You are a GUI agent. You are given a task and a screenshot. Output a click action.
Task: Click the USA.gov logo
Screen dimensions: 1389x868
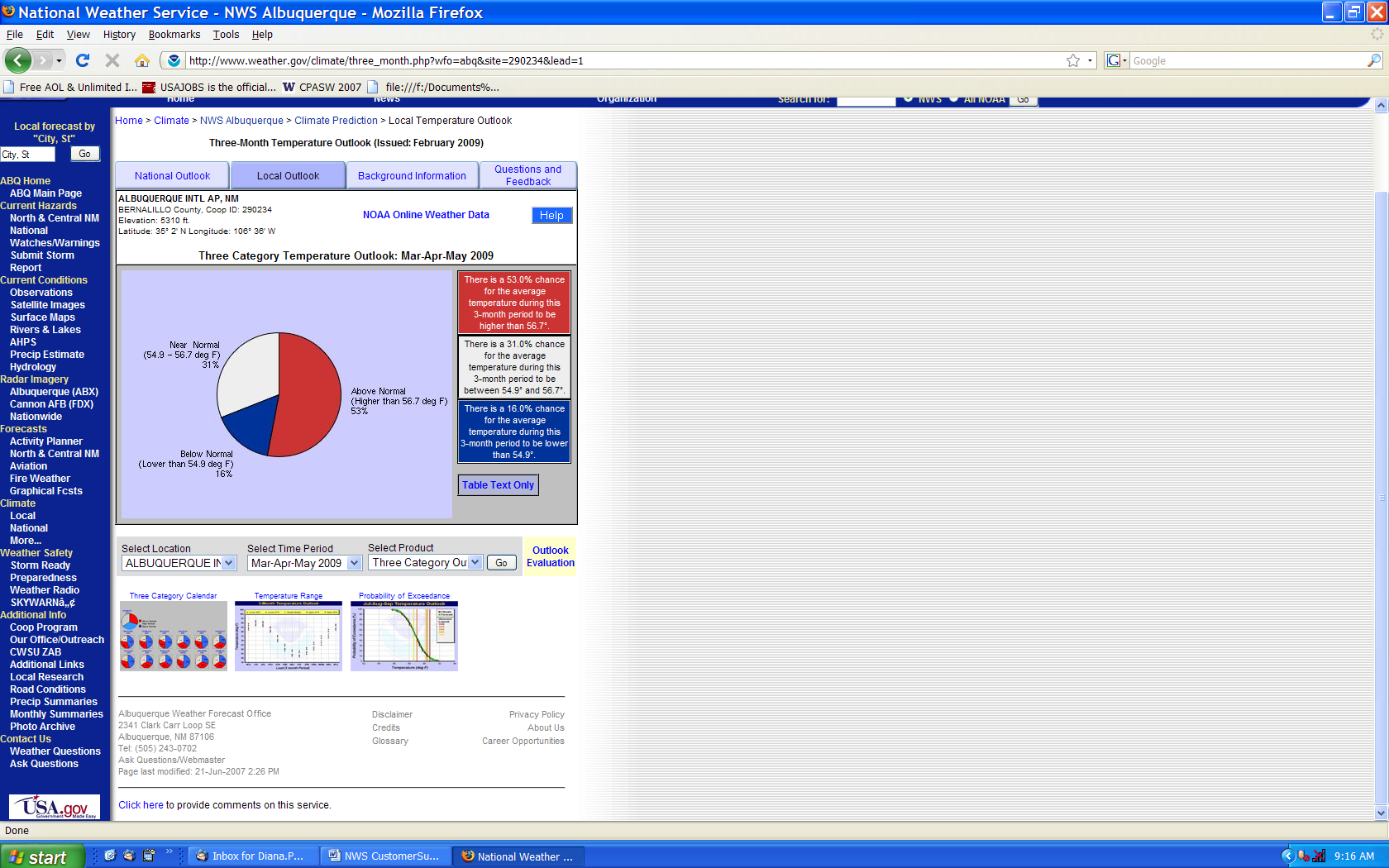click(55, 807)
